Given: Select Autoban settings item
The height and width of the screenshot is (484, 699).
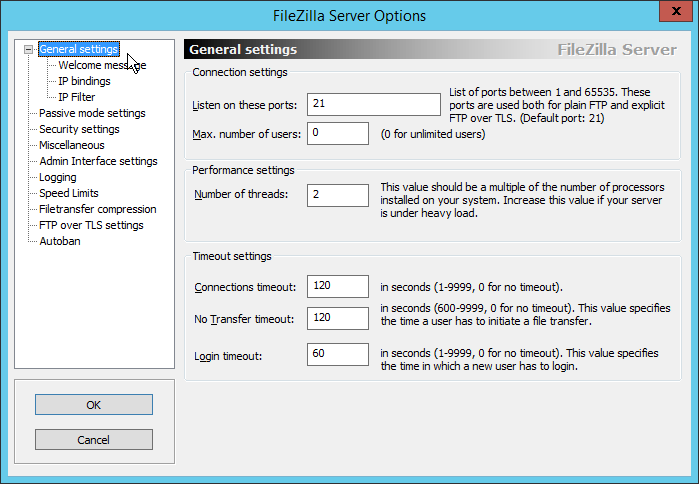Looking at the screenshot, I should pyautogui.click(x=60, y=242).
